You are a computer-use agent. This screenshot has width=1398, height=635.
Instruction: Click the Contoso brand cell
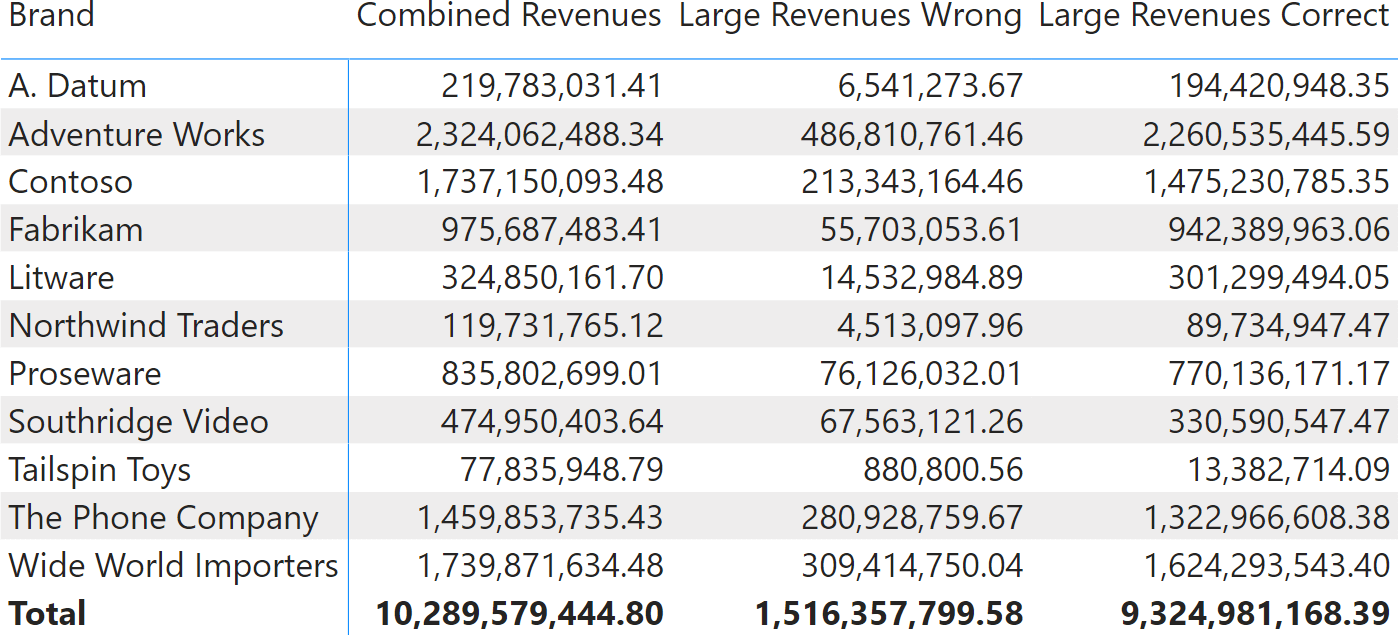(71, 182)
